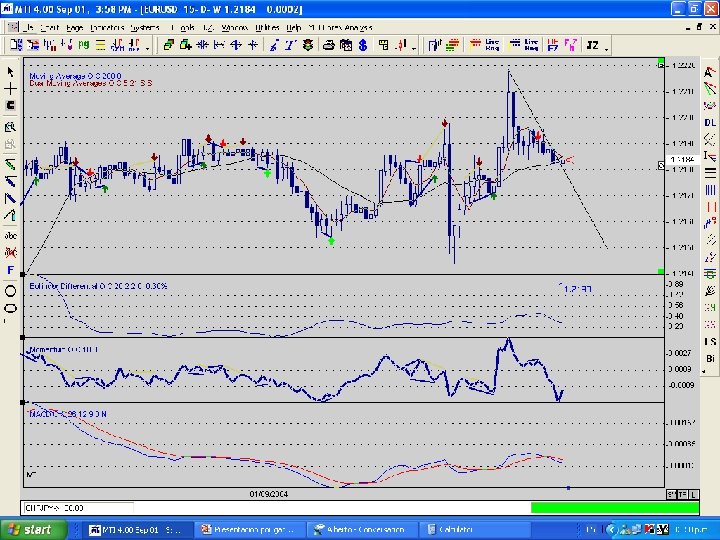
Task: Open the Utilities menu
Action: pos(267,28)
